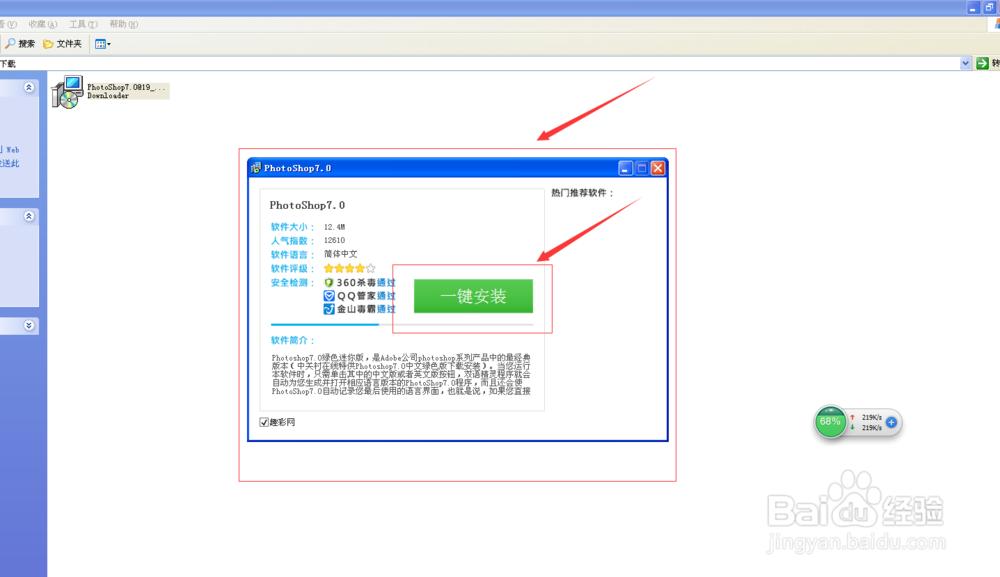Click the Web link in the task pane
Viewport: 1000px width, 577px height.
point(12,150)
